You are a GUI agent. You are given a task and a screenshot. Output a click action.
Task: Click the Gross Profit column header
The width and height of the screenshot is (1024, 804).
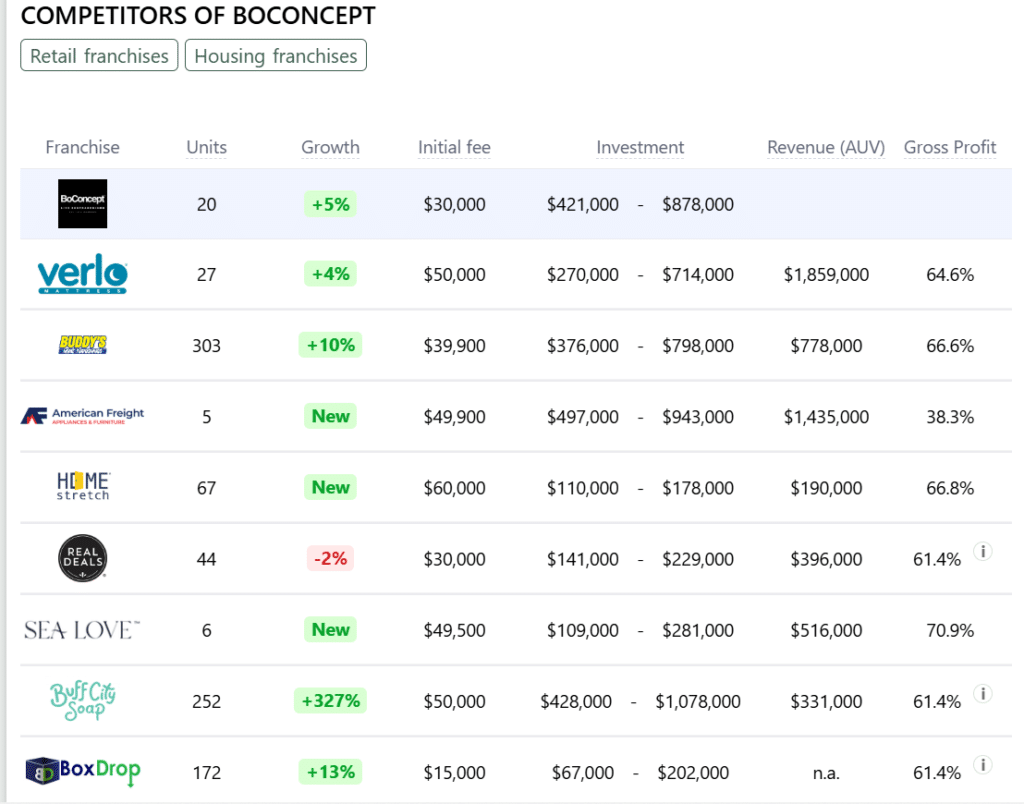point(950,148)
